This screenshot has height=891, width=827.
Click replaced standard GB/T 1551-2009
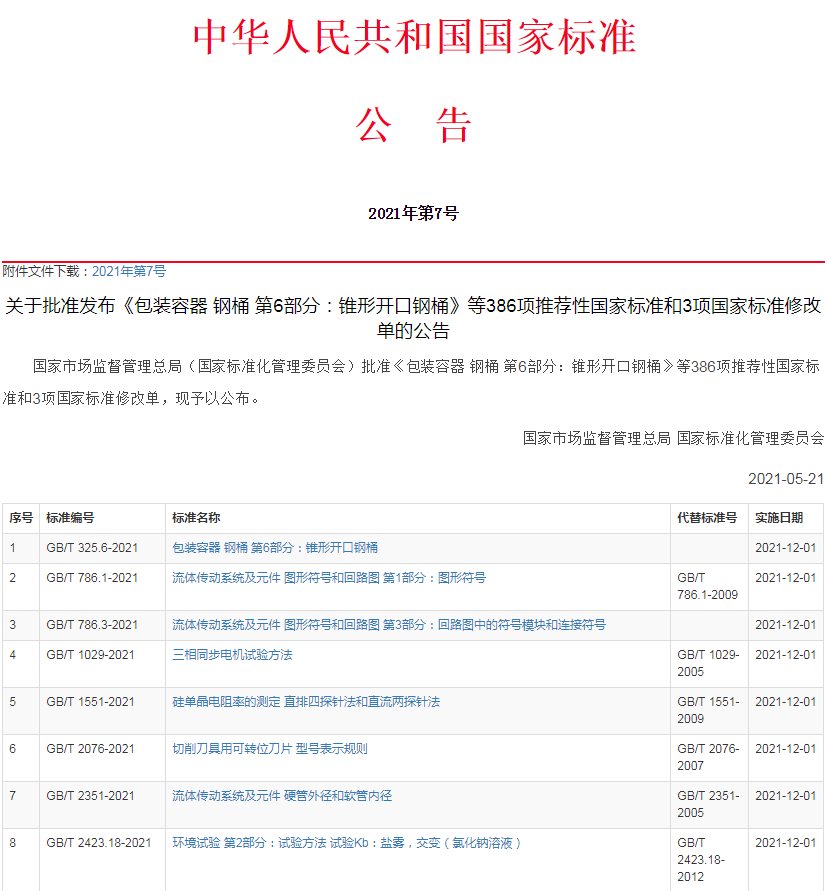(708, 710)
